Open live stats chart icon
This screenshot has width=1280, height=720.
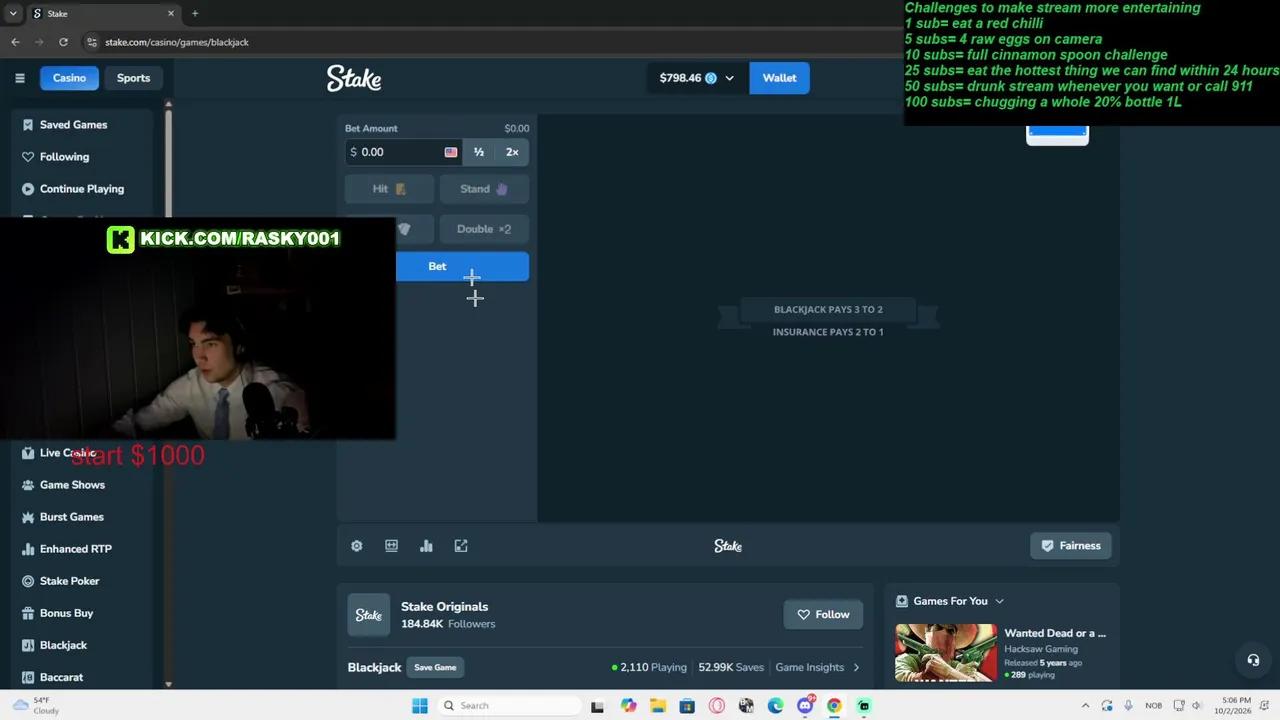426,546
